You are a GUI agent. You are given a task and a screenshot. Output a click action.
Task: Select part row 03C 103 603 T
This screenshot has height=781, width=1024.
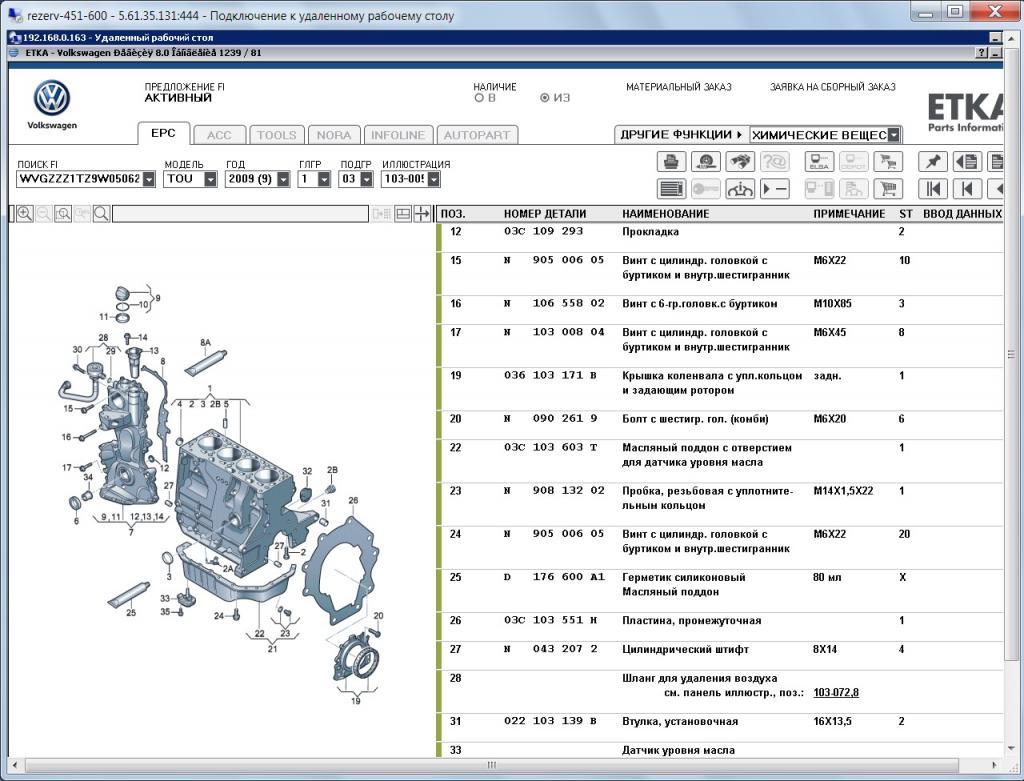coord(722,455)
